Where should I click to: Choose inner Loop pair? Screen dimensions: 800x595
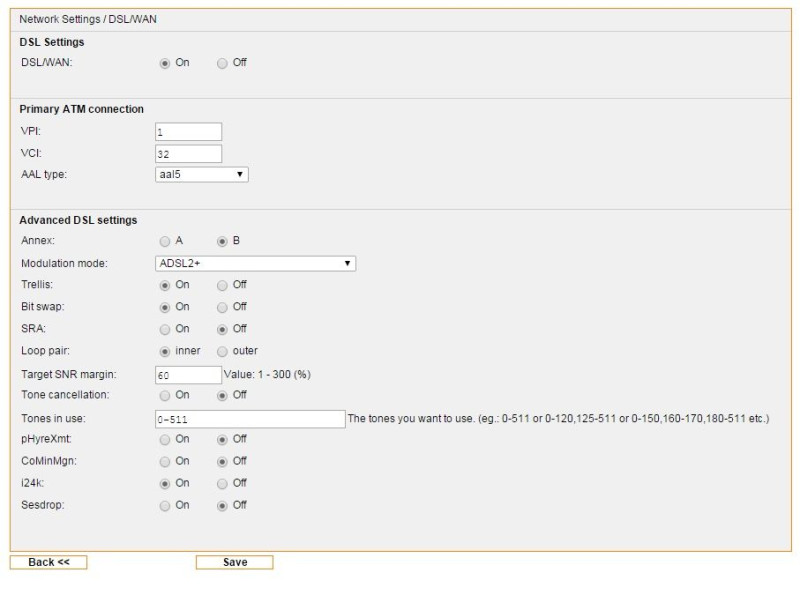click(164, 352)
